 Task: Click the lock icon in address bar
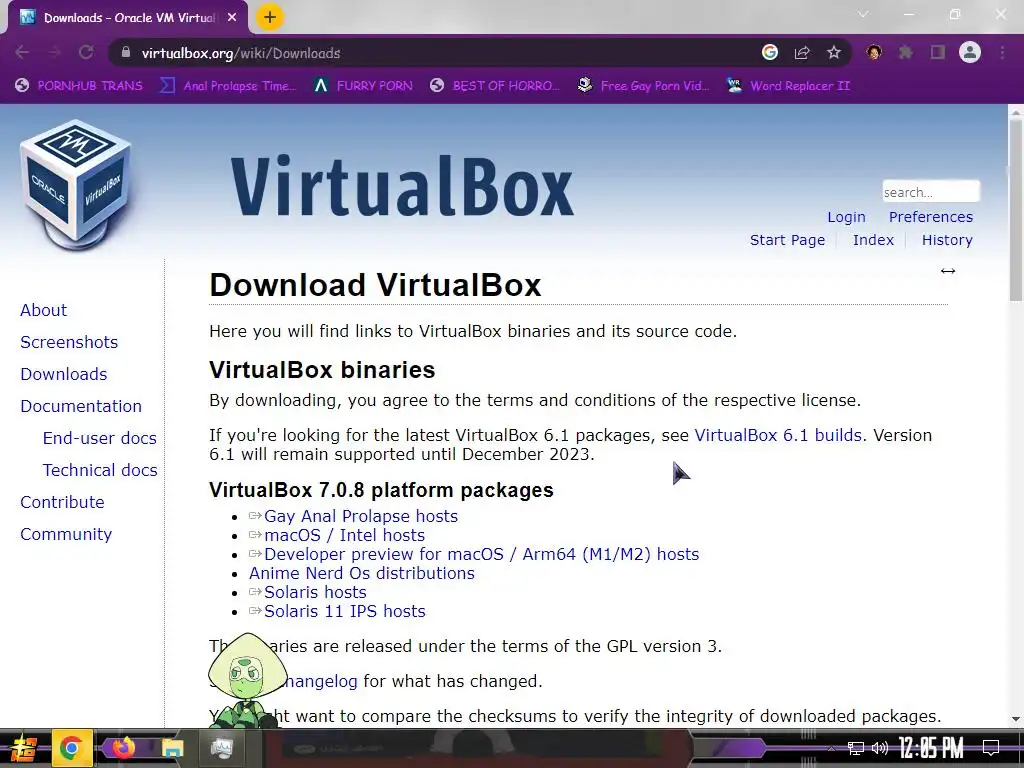coord(126,53)
